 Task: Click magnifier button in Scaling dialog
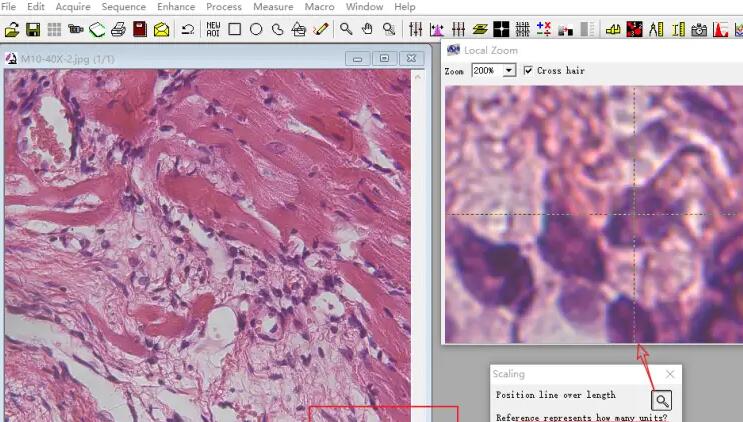[661, 401]
